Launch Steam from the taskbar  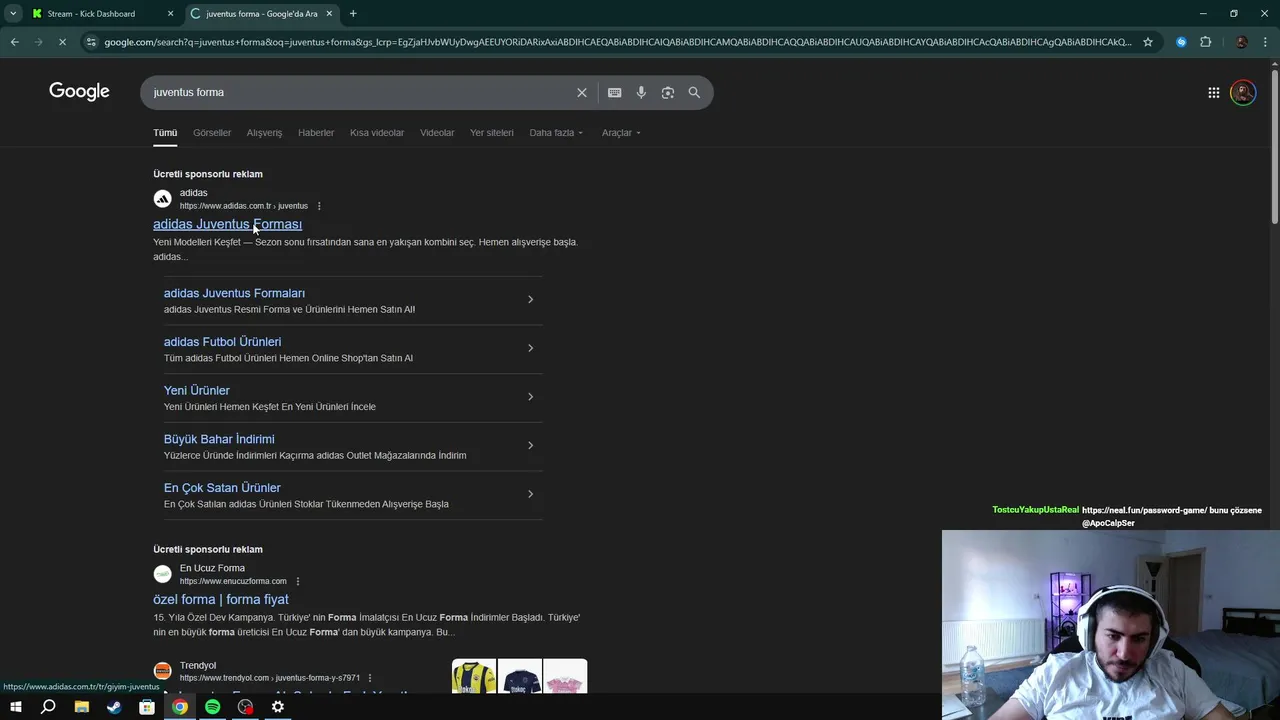click(114, 707)
